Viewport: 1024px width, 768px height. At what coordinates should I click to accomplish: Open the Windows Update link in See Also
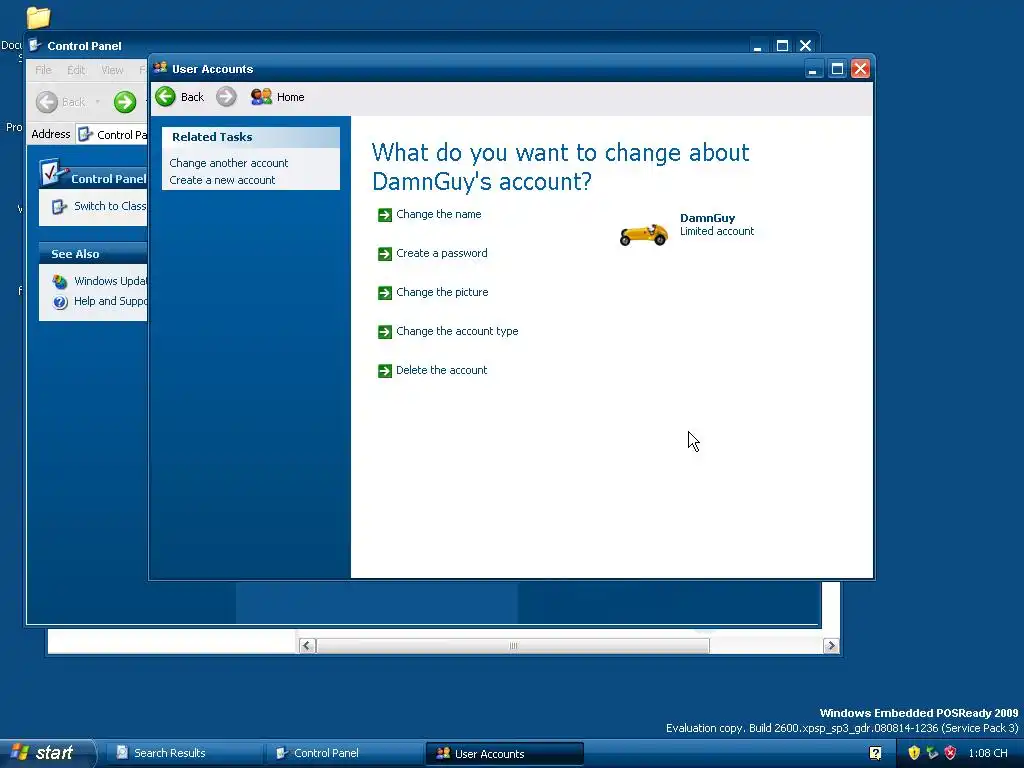click(x=110, y=281)
